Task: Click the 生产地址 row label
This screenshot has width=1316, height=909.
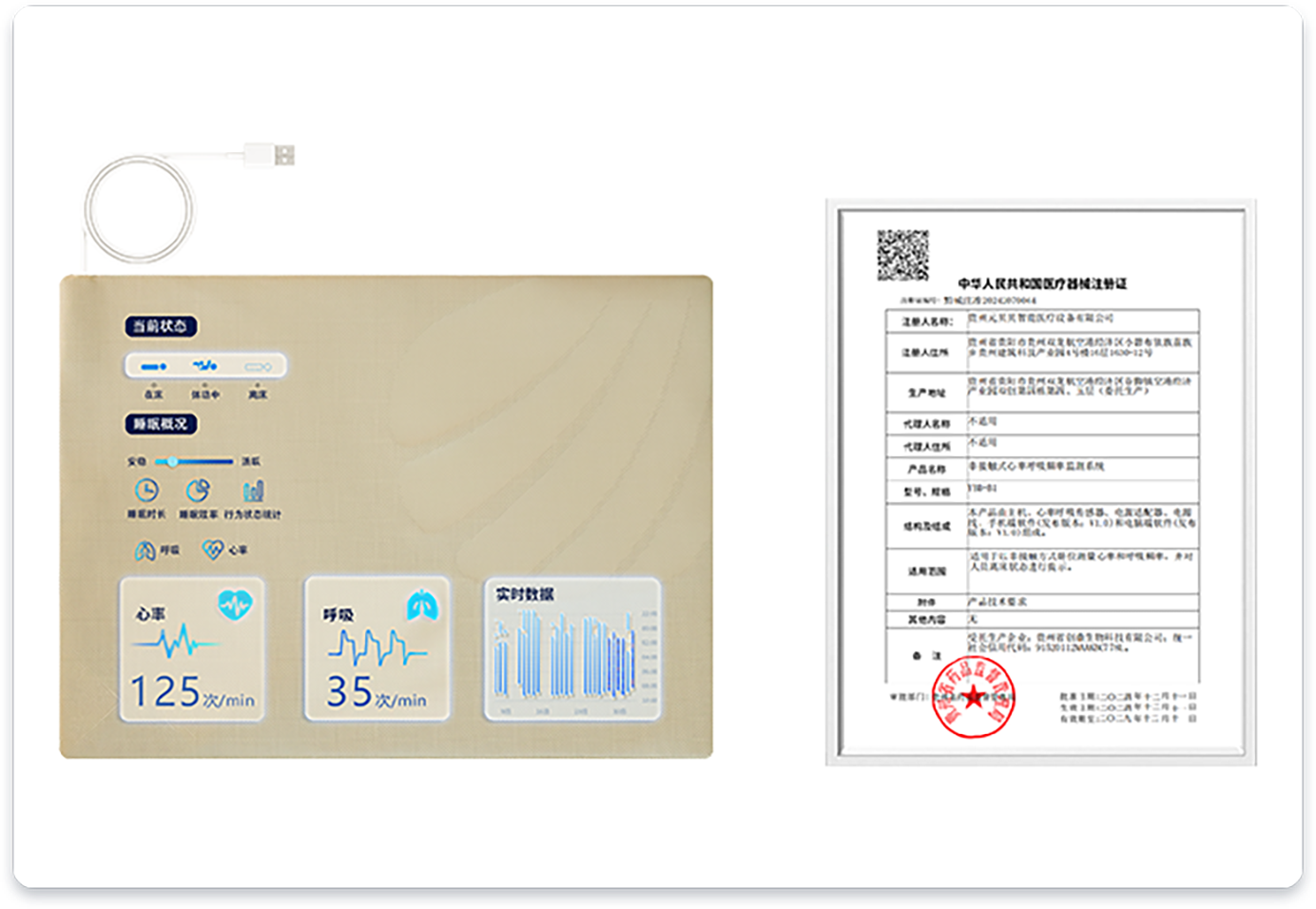Action: coord(926,393)
